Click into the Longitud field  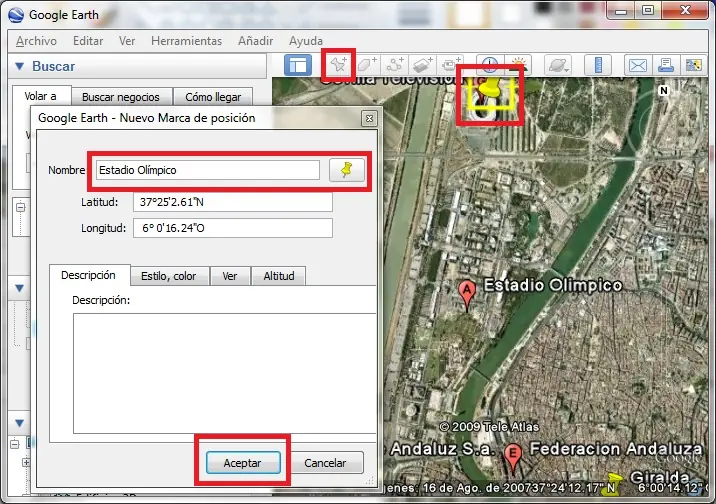tap(233, 228)
